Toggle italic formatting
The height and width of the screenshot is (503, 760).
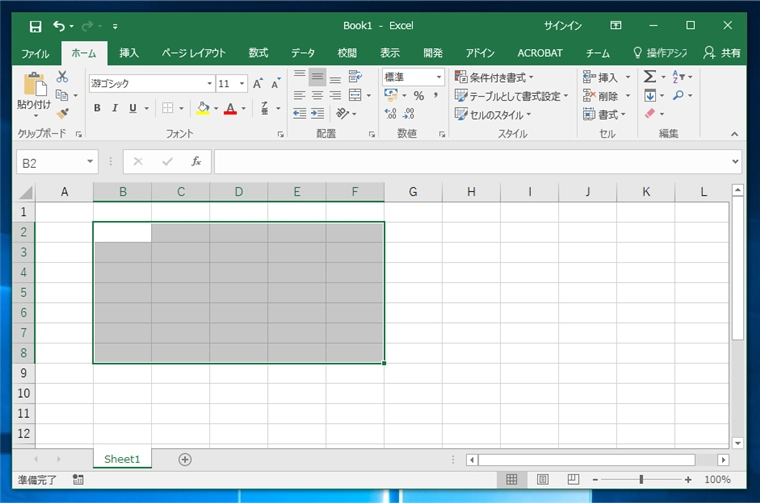(115, 108)
